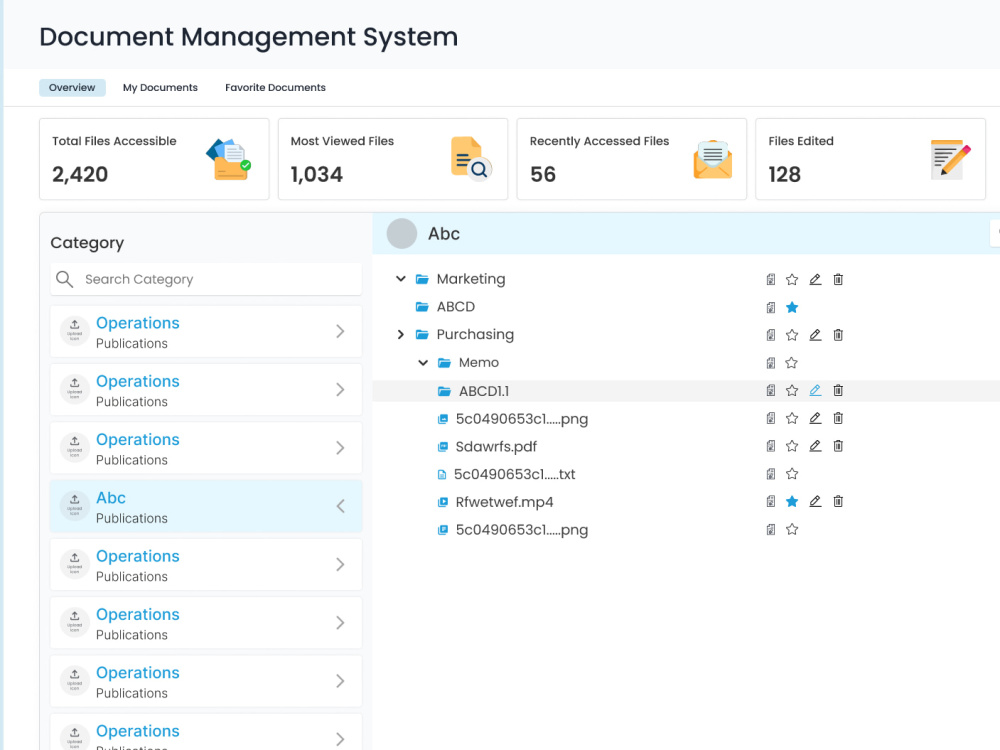Star the Sdawrfs.pdf file as favorite

click(792, 446)
